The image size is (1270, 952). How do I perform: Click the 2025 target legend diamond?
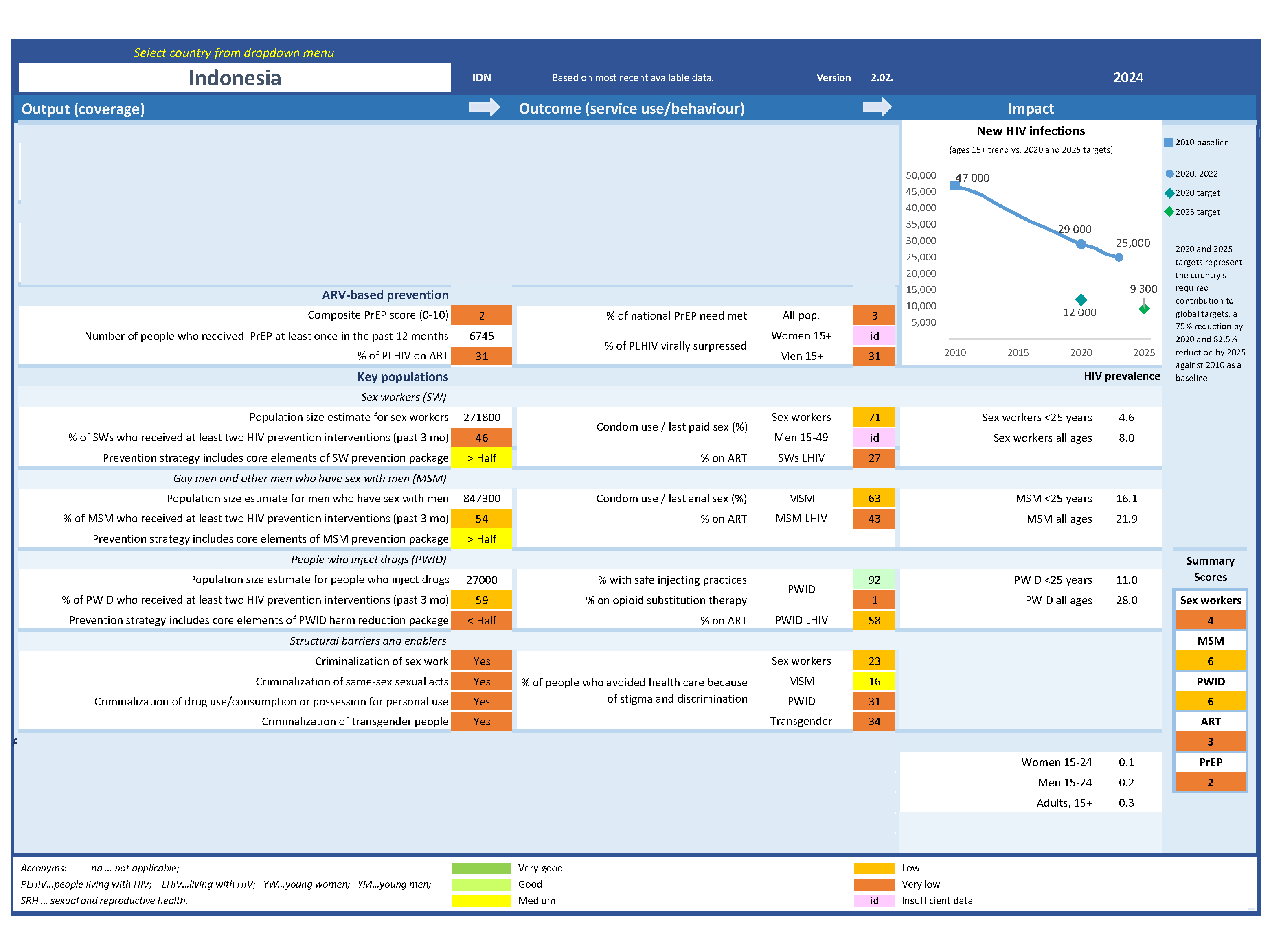[x=1169, y=212]
